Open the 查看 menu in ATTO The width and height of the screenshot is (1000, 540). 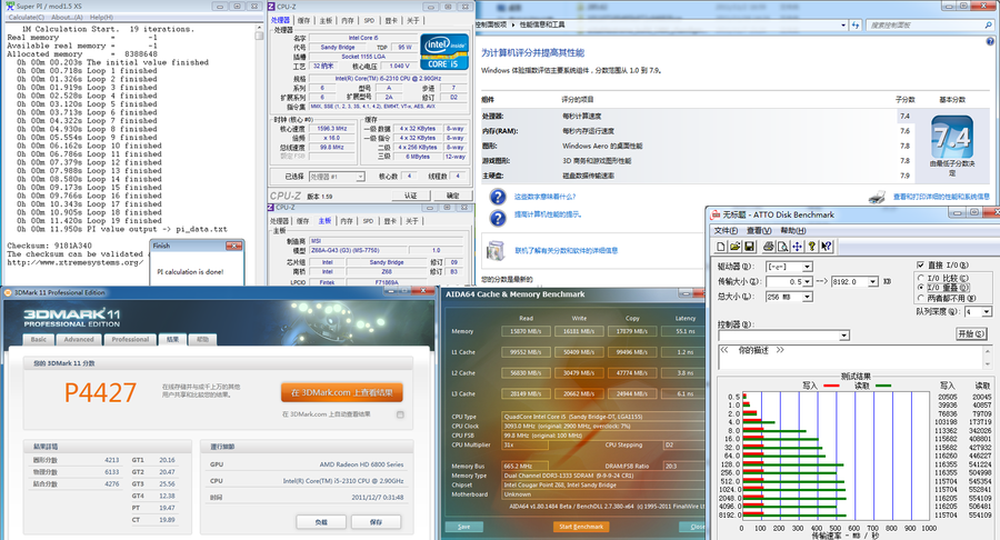pos(758,230)
